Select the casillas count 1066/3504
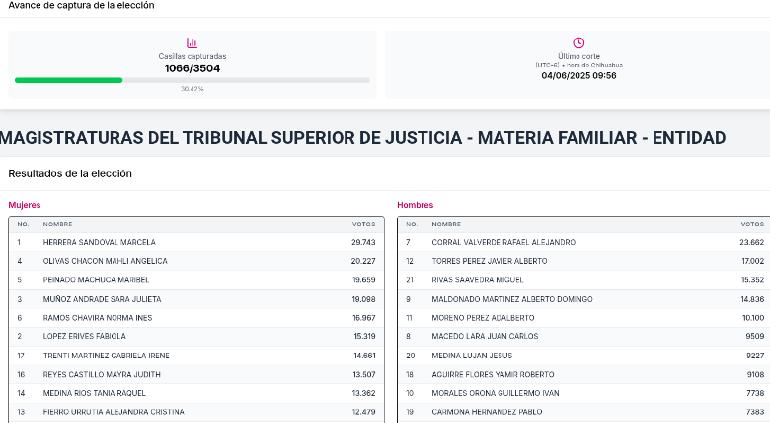Image resolution: width=770 pixels, height=423 pixels. [192, 68]
